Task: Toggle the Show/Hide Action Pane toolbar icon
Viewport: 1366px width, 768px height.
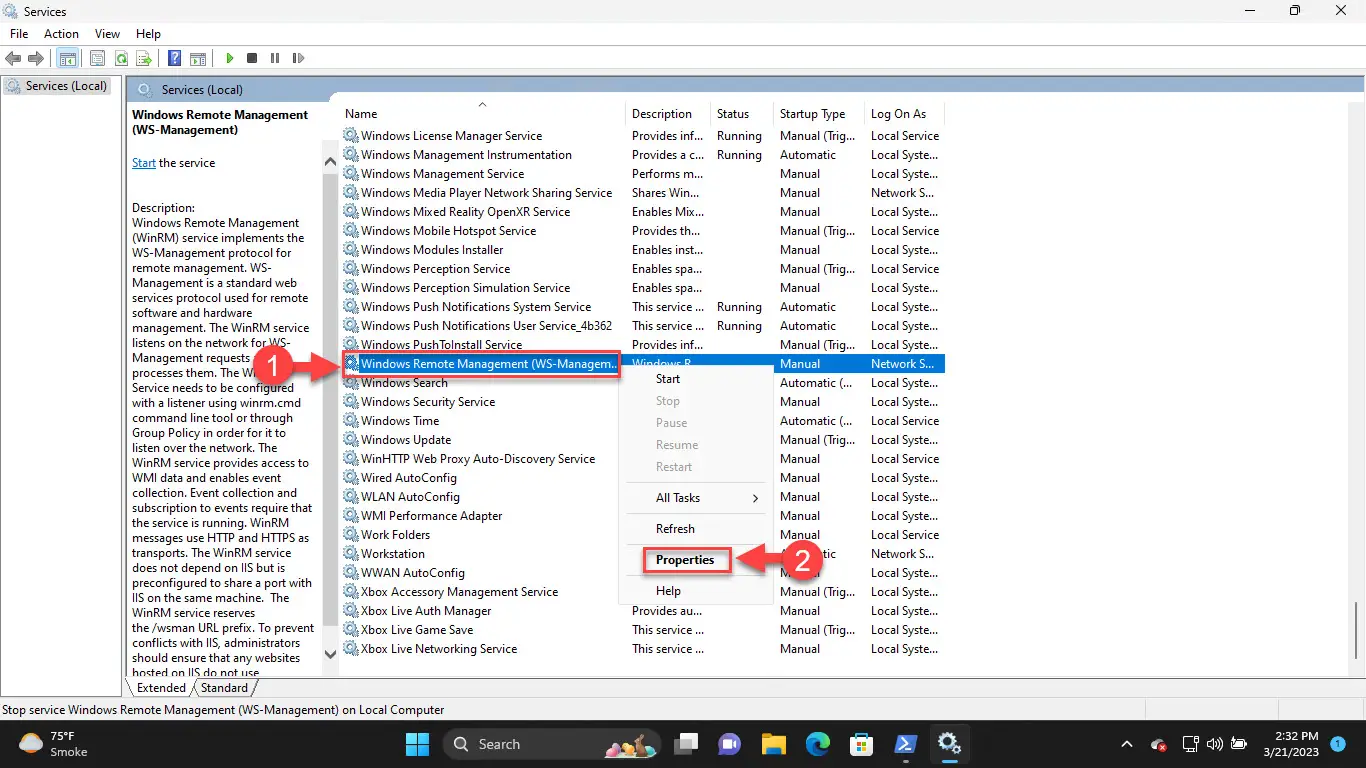Action: pyautogui.click(x=198, y=59)
